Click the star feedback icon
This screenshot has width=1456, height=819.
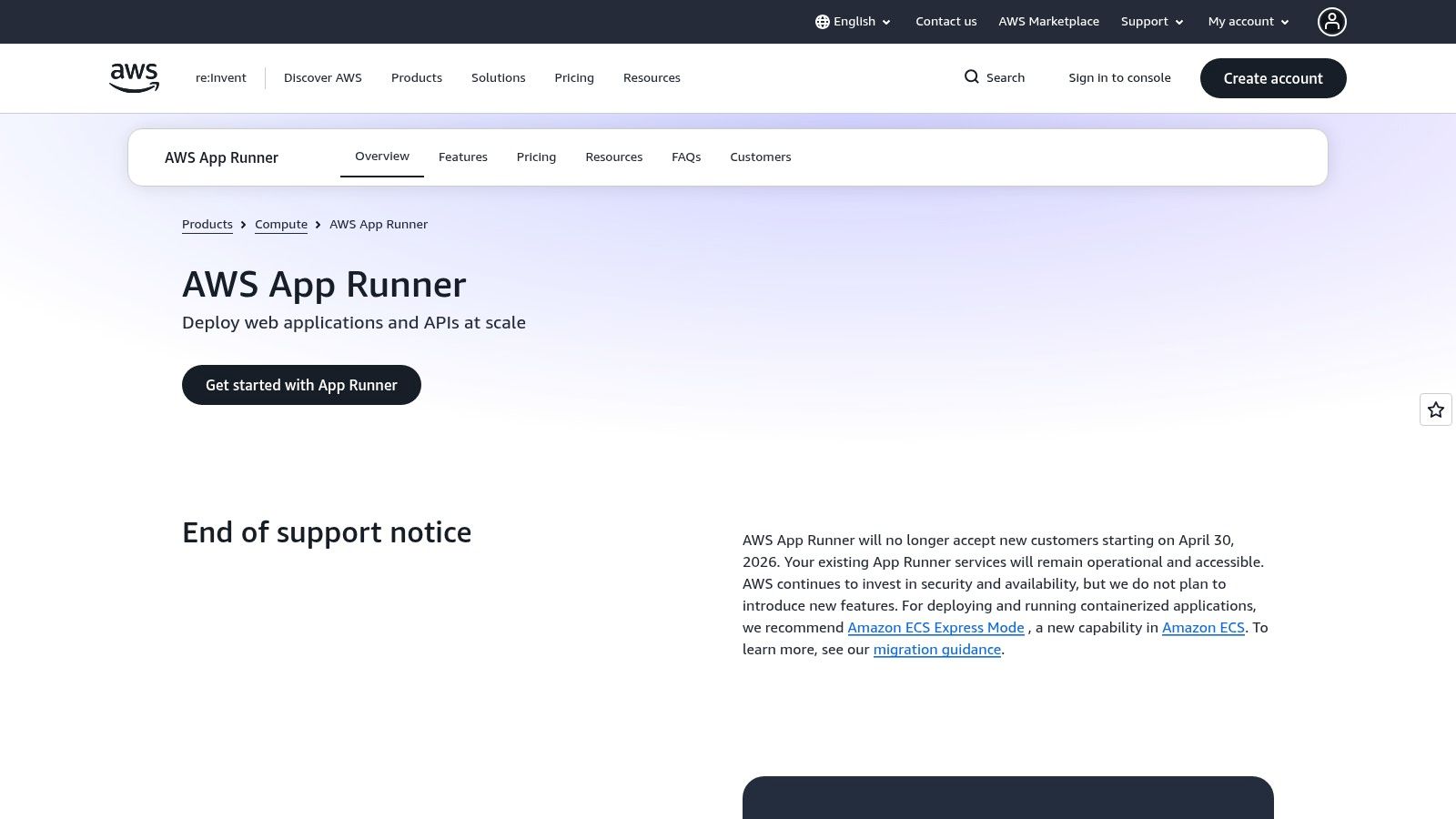pyautogui.click(x=1436, y=409)
